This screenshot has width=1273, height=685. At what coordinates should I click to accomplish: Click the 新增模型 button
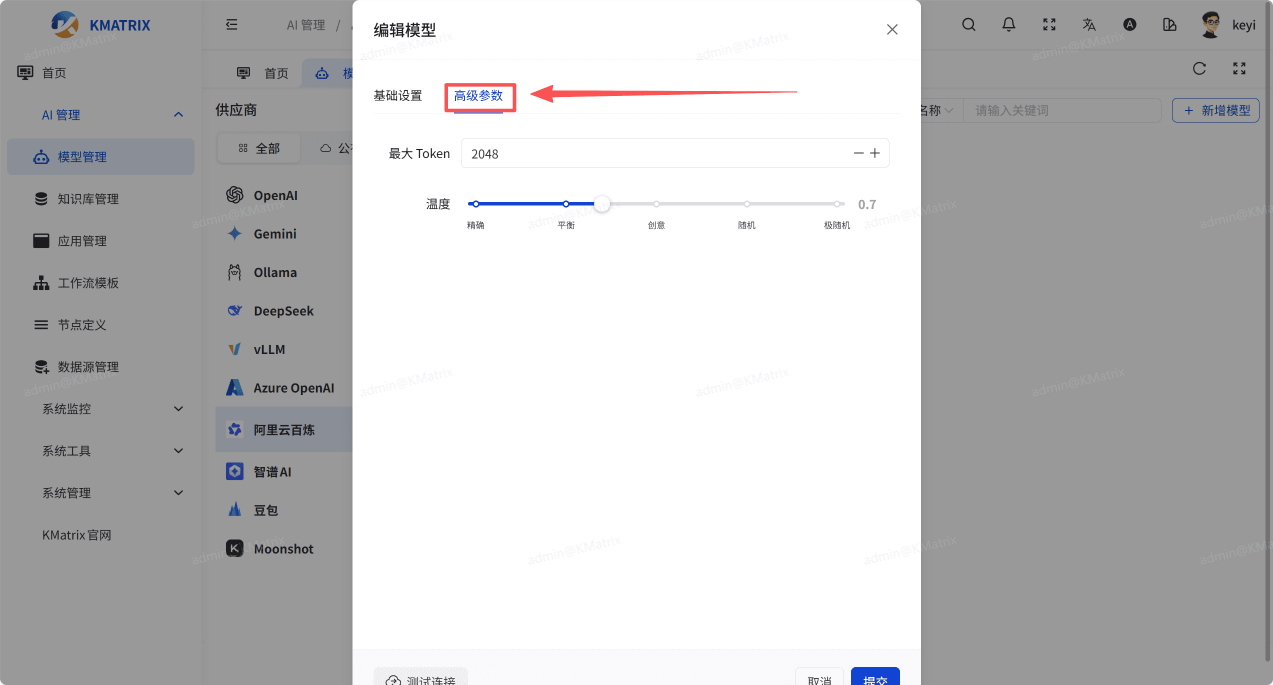coord(1215,110)
